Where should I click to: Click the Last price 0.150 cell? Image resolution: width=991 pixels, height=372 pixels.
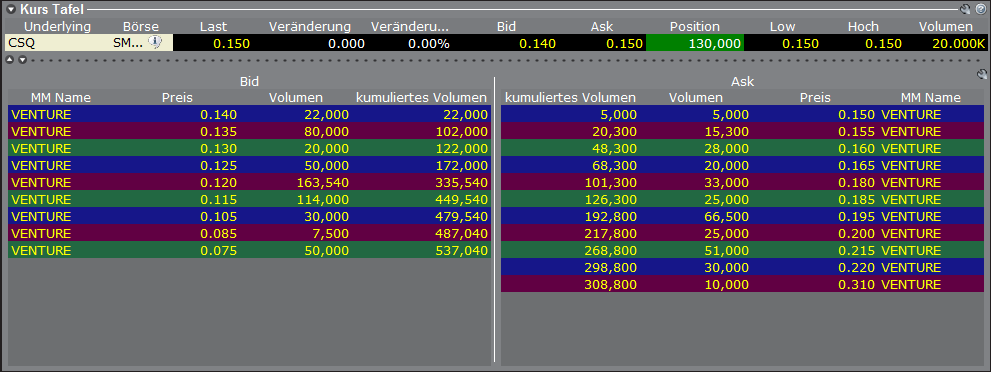pyautogui.click(x=231, y=44)
